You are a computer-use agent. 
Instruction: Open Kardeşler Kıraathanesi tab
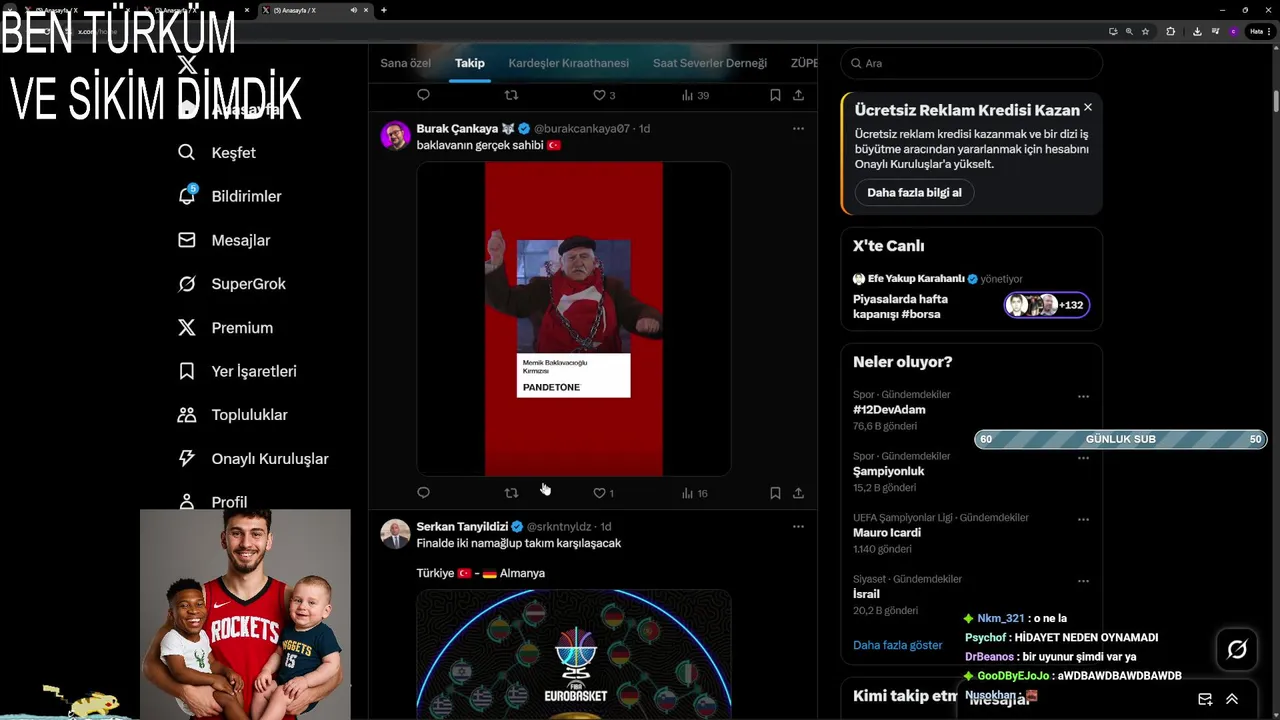tap(569, 63)
